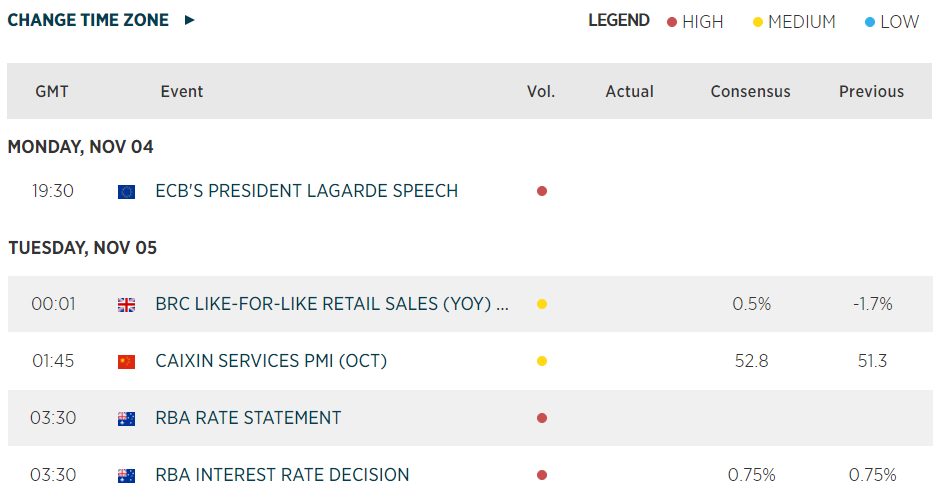Click the Consensus column header
This screenshot has width=939, height=503.
[750, 91]
